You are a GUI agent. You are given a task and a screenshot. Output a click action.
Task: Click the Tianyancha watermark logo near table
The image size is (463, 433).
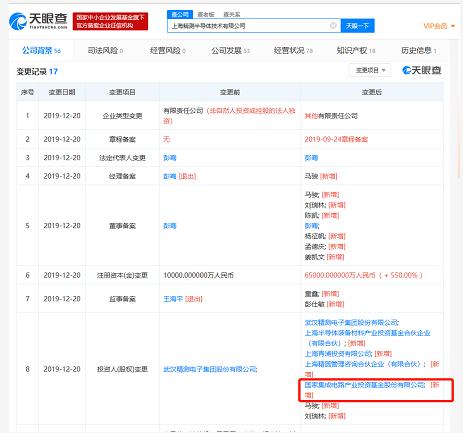(422, 70)
